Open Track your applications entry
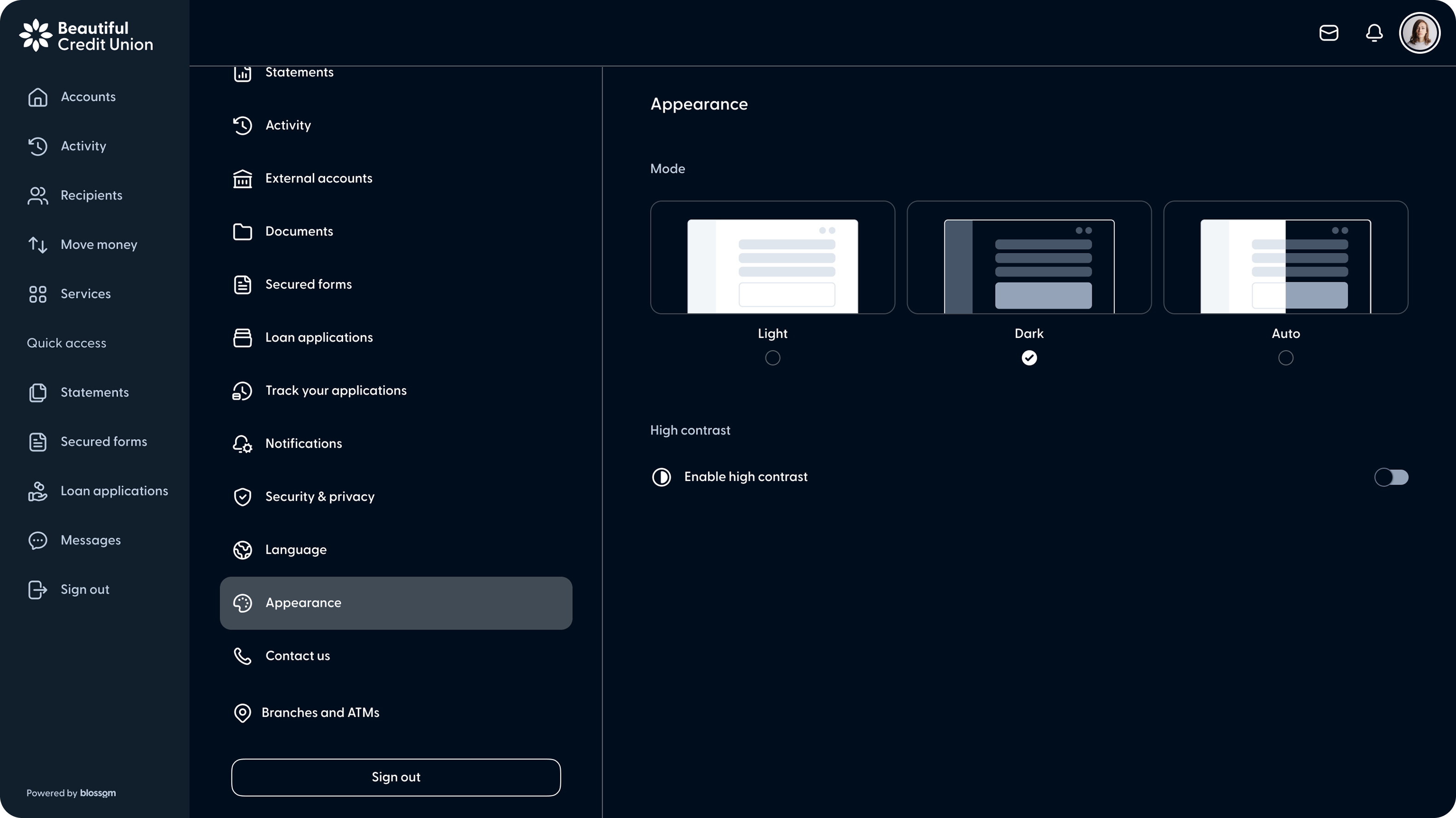The image size is (1456, 818). click(x=396, y=391)
